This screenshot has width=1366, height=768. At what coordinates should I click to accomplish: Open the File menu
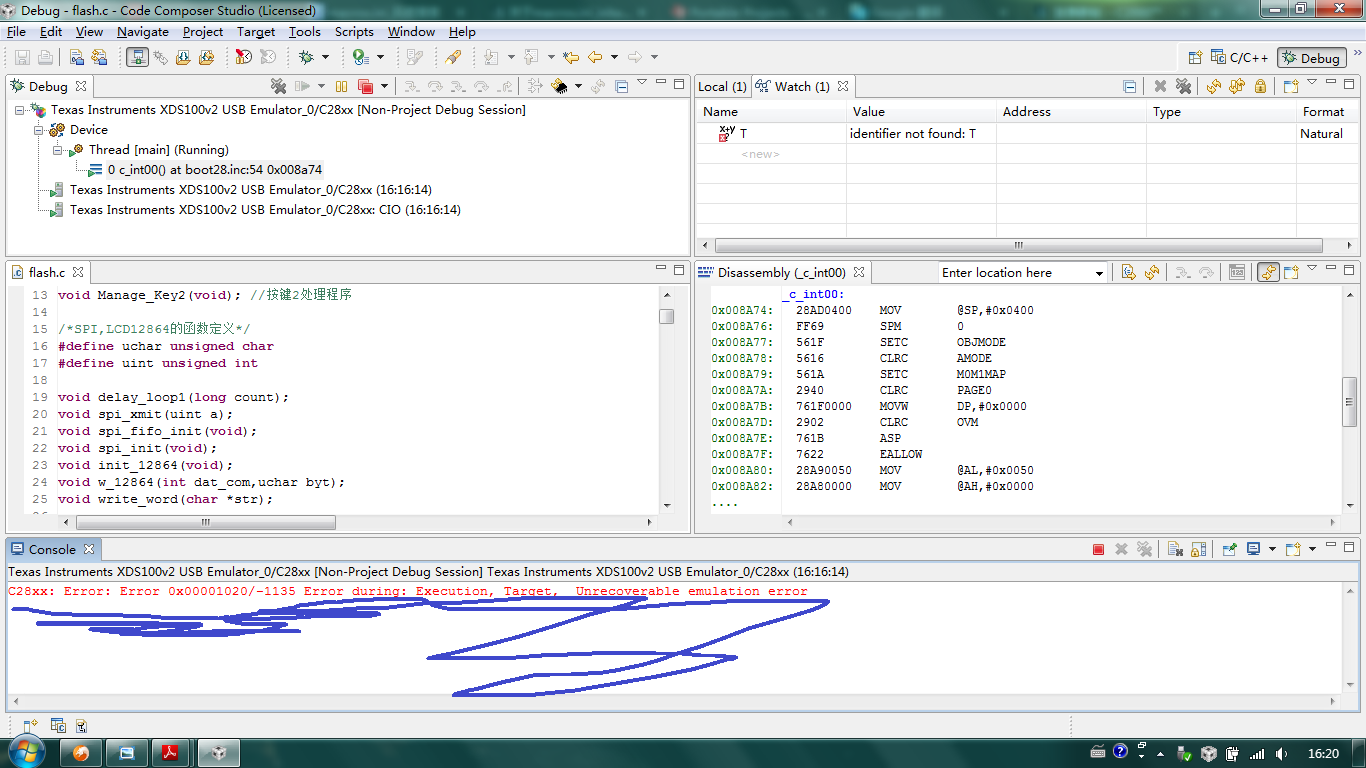click(16, 32)
